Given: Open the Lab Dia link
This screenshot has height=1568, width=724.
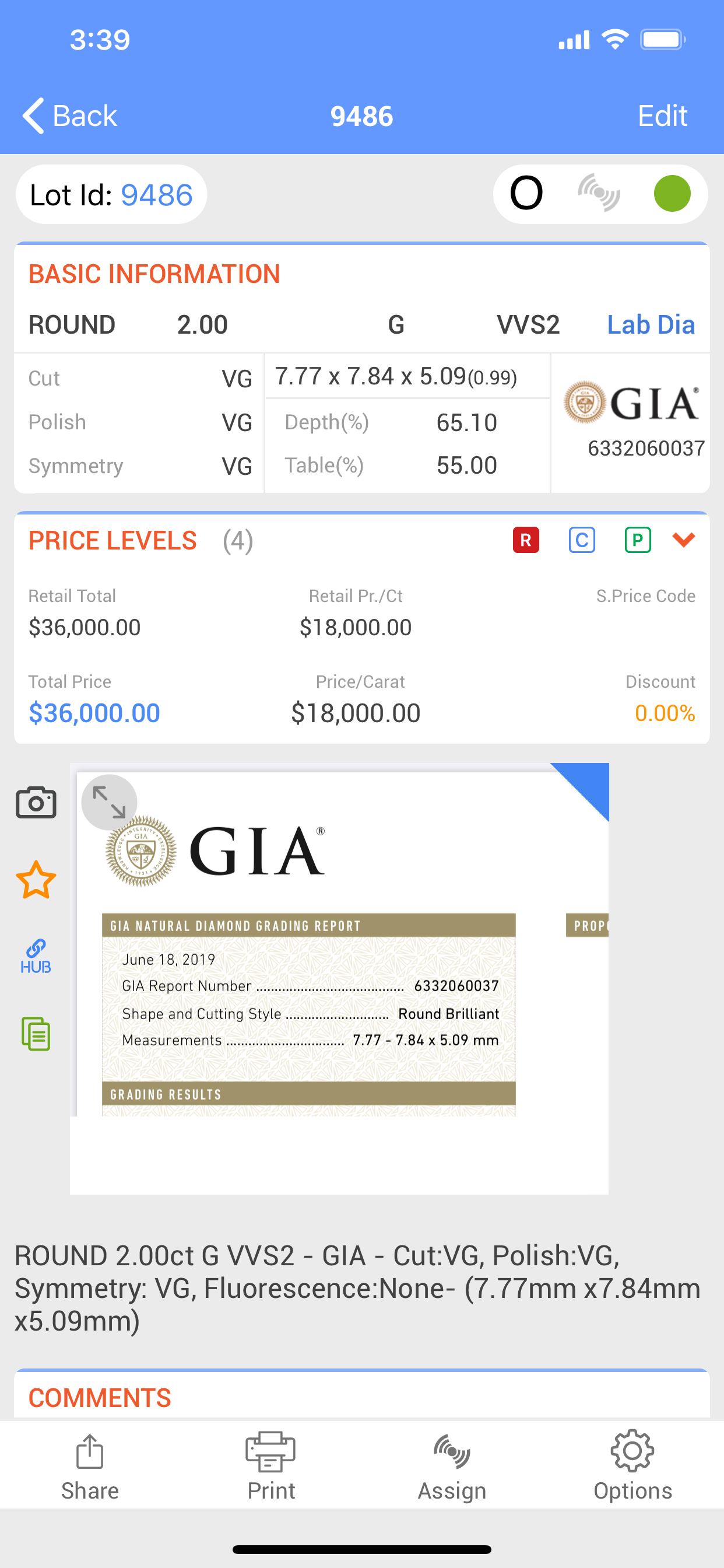Looking at the screenshot, I should [x=651, y=324].
